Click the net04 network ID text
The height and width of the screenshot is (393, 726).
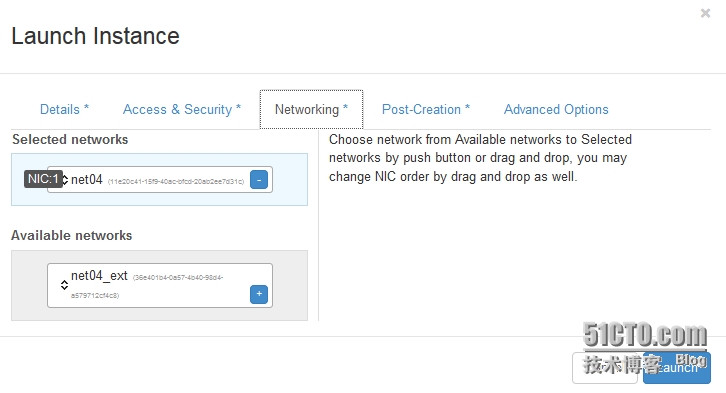point(176,181)
